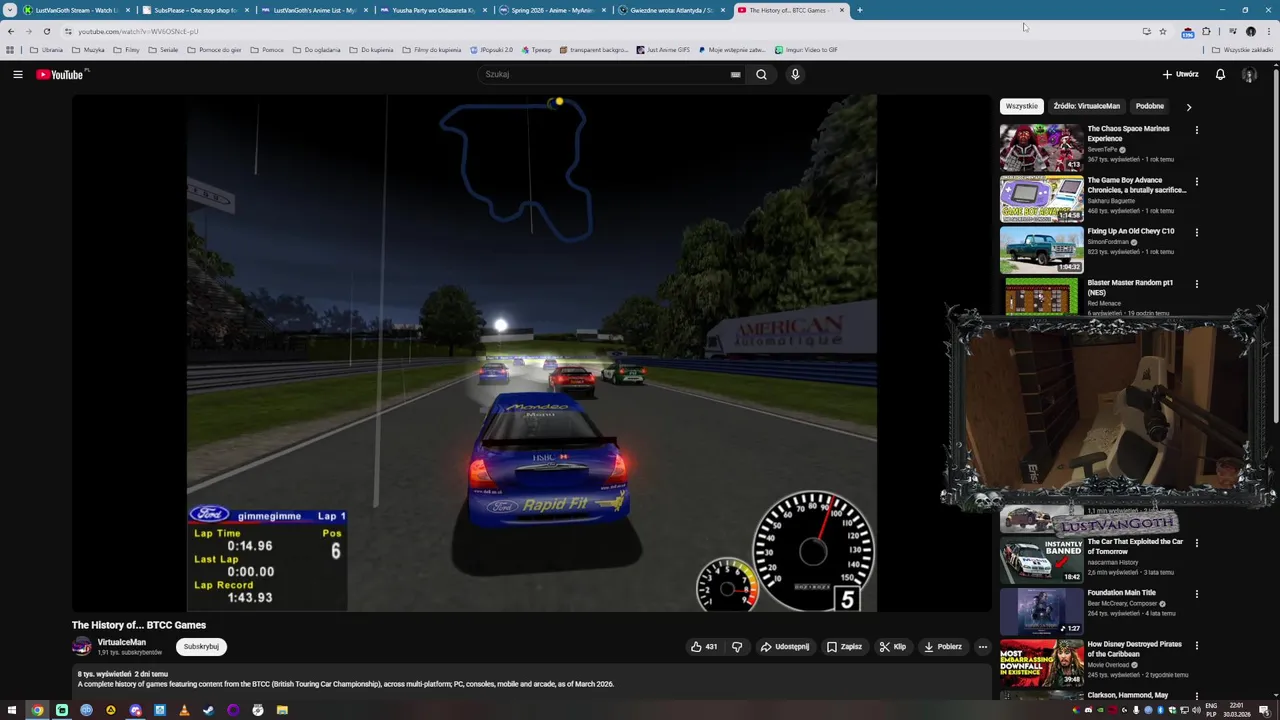Open the Foundation Main Title video link
Screen dimensions: 1280x720
pyautogui.click(x=1121, y=593)
